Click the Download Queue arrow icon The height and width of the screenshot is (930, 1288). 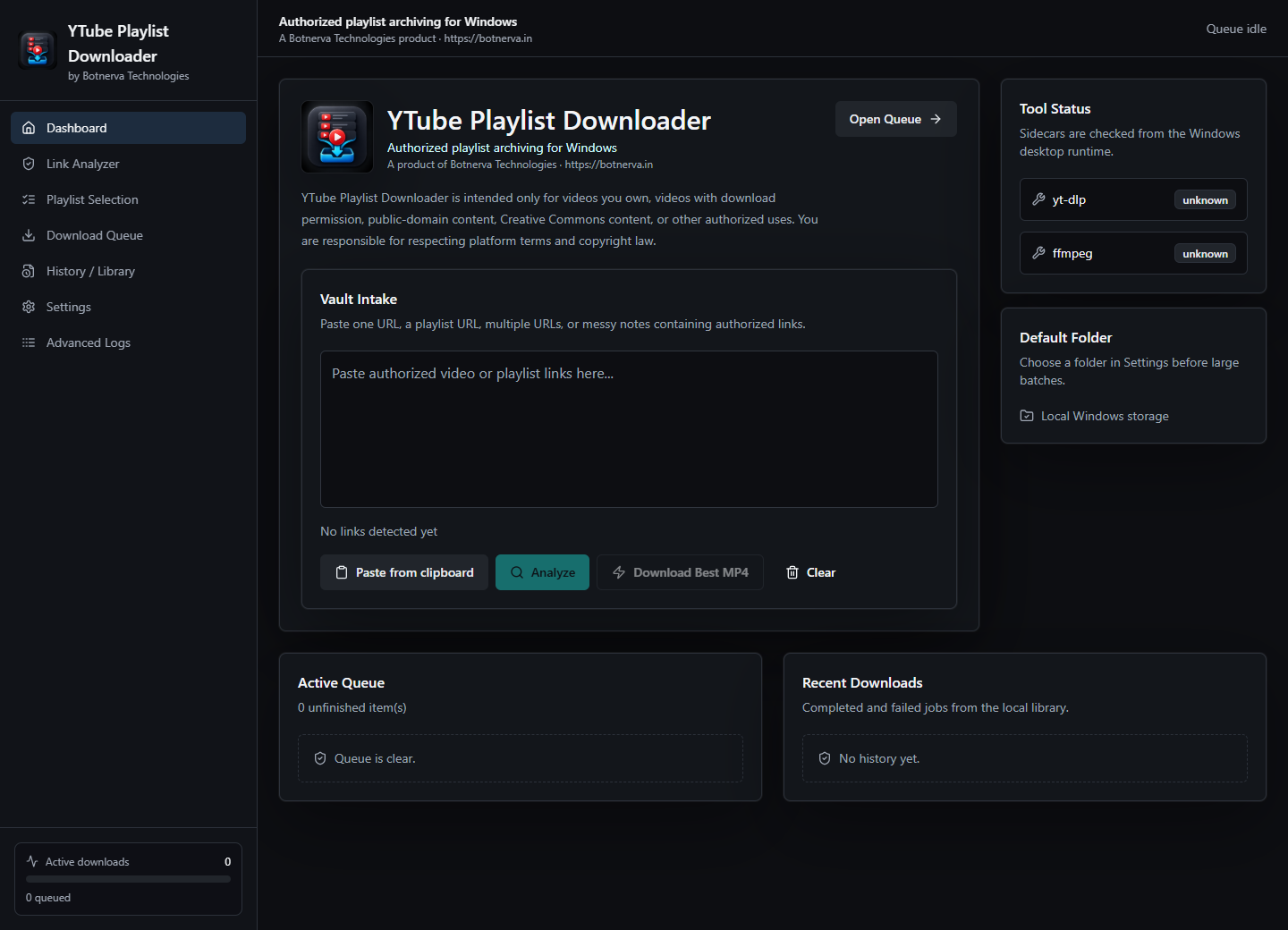coord(29,235)
